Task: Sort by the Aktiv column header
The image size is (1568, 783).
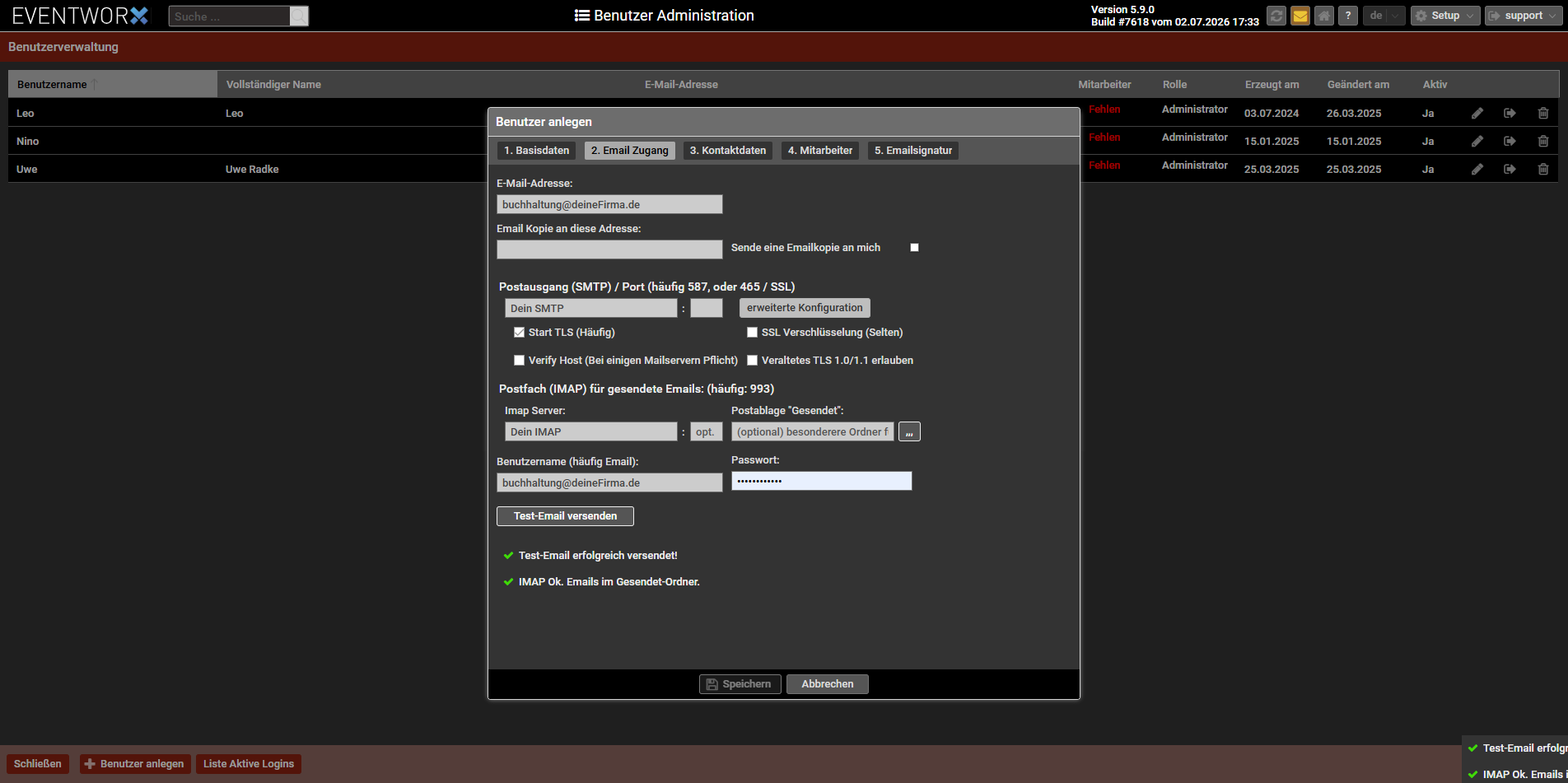Action: point(1435,85)
